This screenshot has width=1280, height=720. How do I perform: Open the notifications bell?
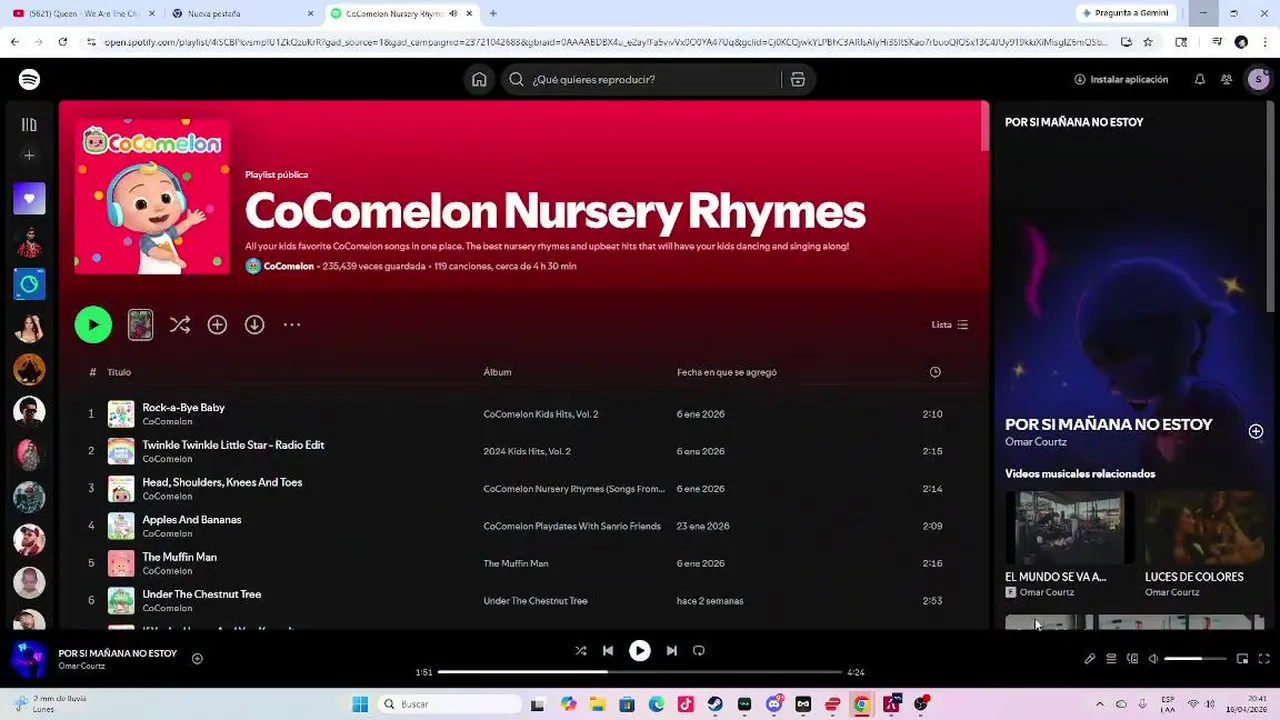(x=1200, y=79)
